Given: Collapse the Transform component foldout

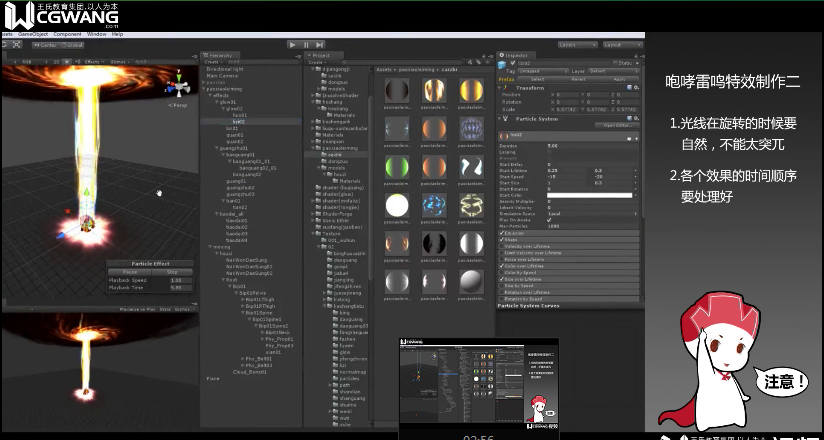Looking at the screenshot, I should 500,88.
